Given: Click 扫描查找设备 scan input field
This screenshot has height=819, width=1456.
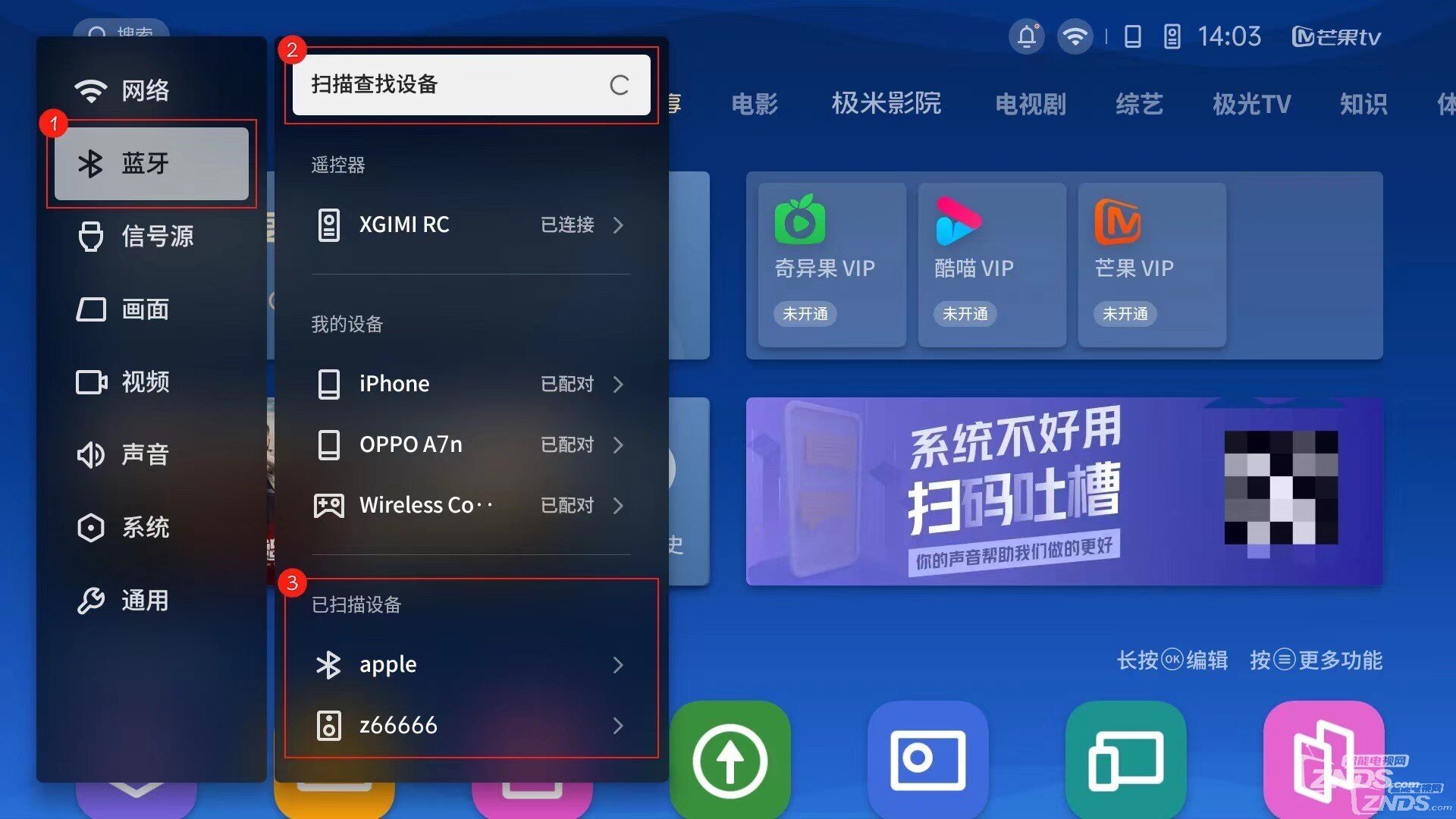Looking at the screenshot, I should tap(468, 84).
